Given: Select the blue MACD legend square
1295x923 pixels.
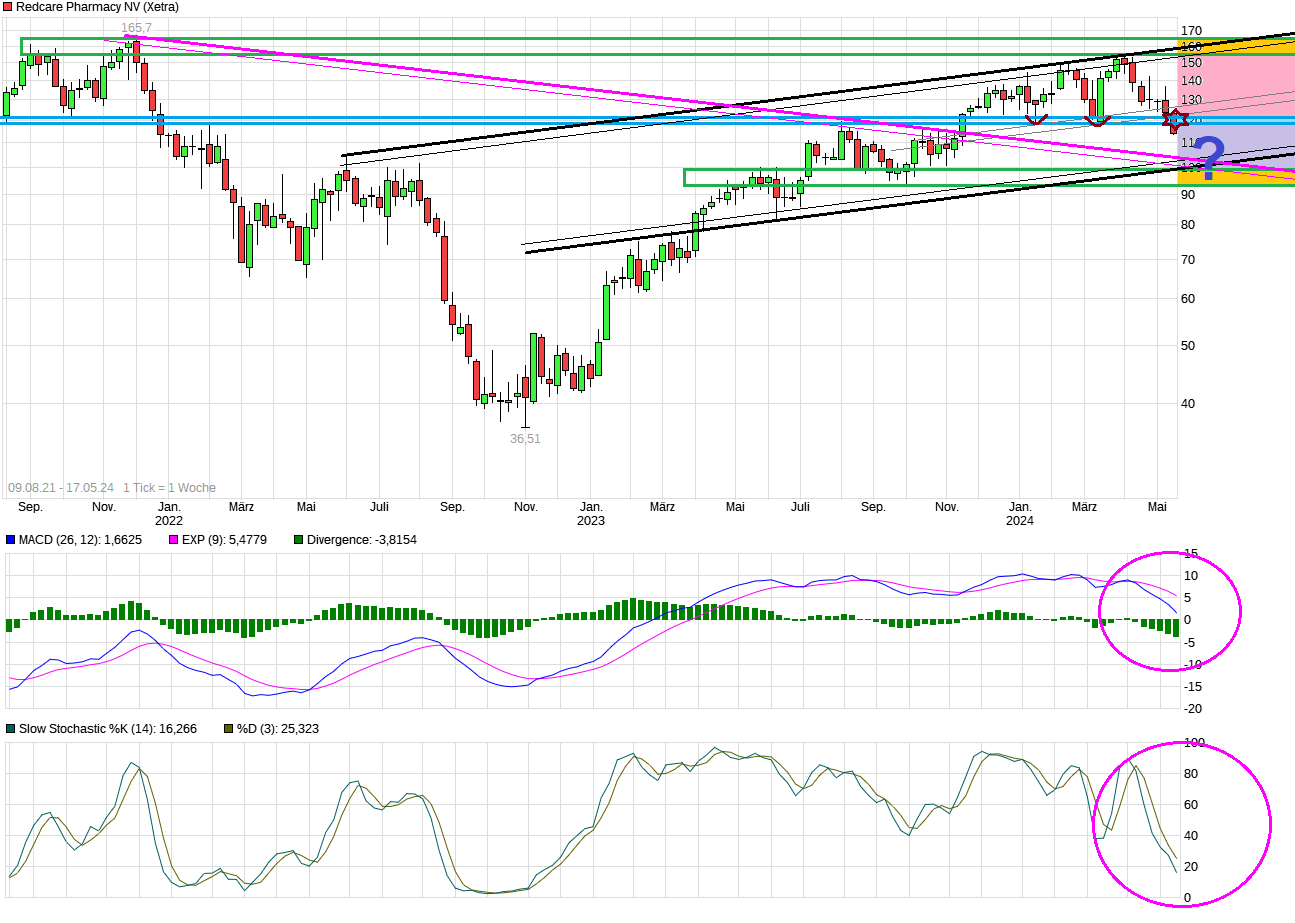Looking at the screenshot, I should pos(10,540).
